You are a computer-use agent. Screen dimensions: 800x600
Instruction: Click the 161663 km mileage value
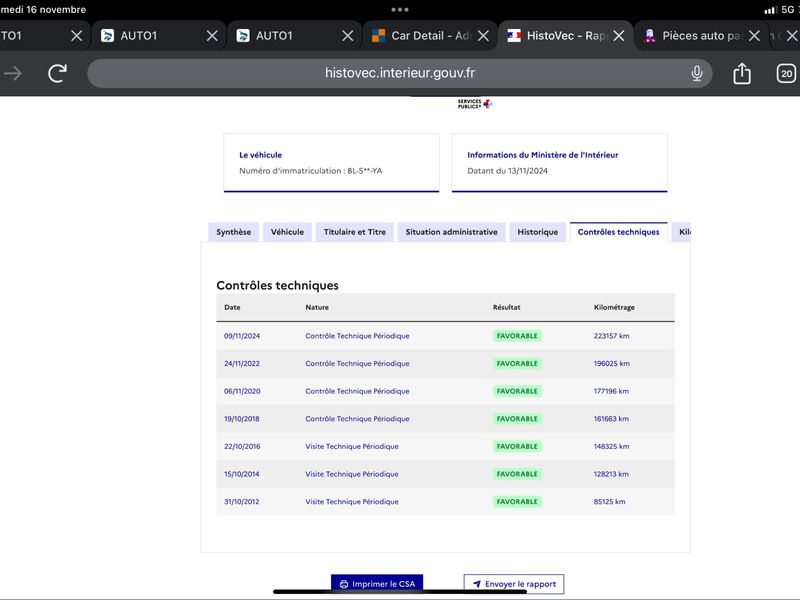click(x=611, y=418)
